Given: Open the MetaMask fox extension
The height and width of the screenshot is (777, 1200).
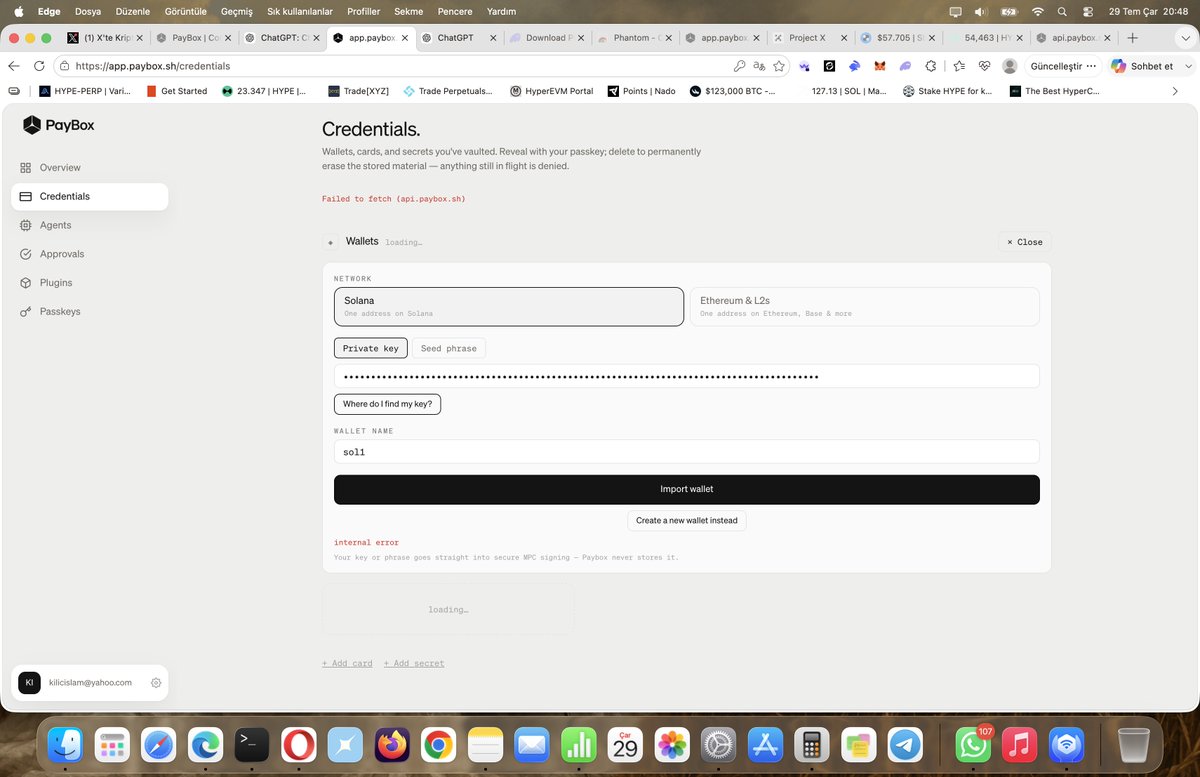Looking at the screenshot, I should (880, 66).
